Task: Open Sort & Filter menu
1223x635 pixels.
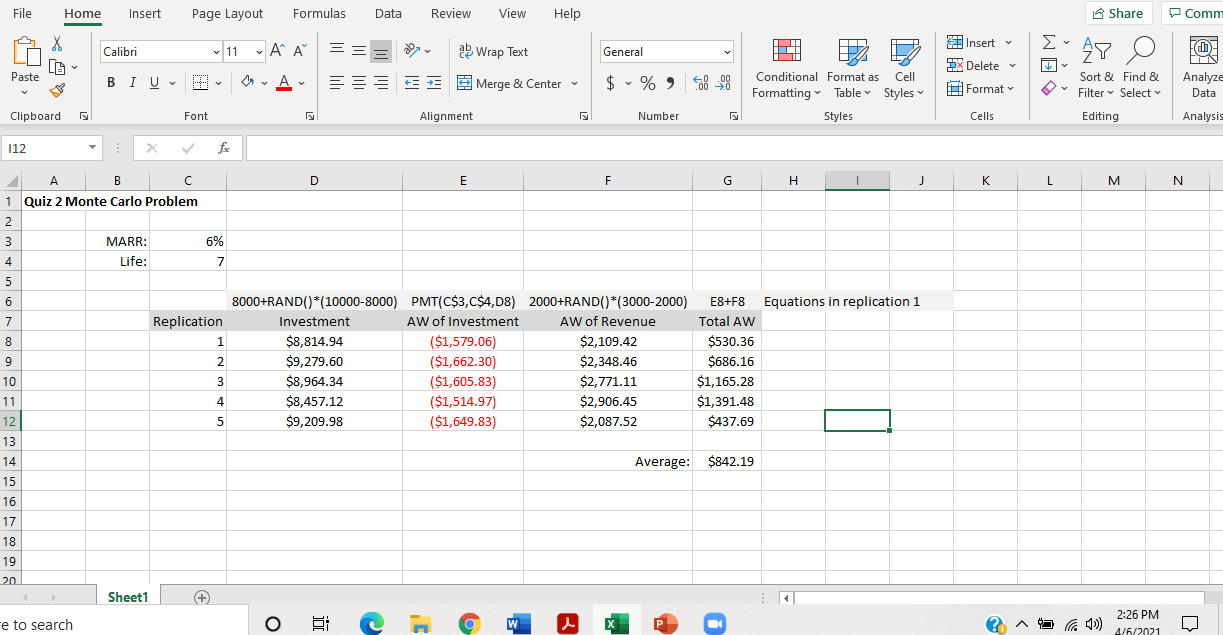Action: click(x=1095, y=68)
